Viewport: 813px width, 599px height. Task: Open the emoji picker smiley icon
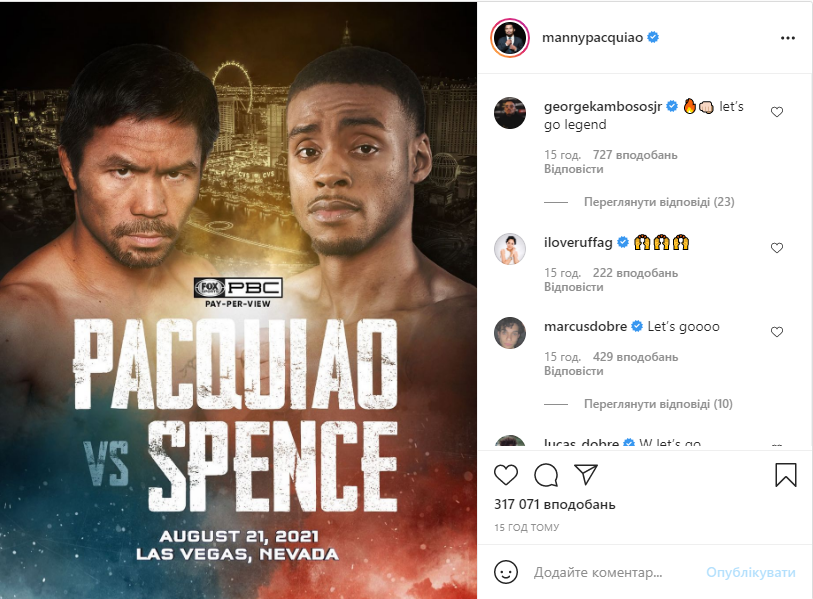pyautogui.click(x=507, y=573)
